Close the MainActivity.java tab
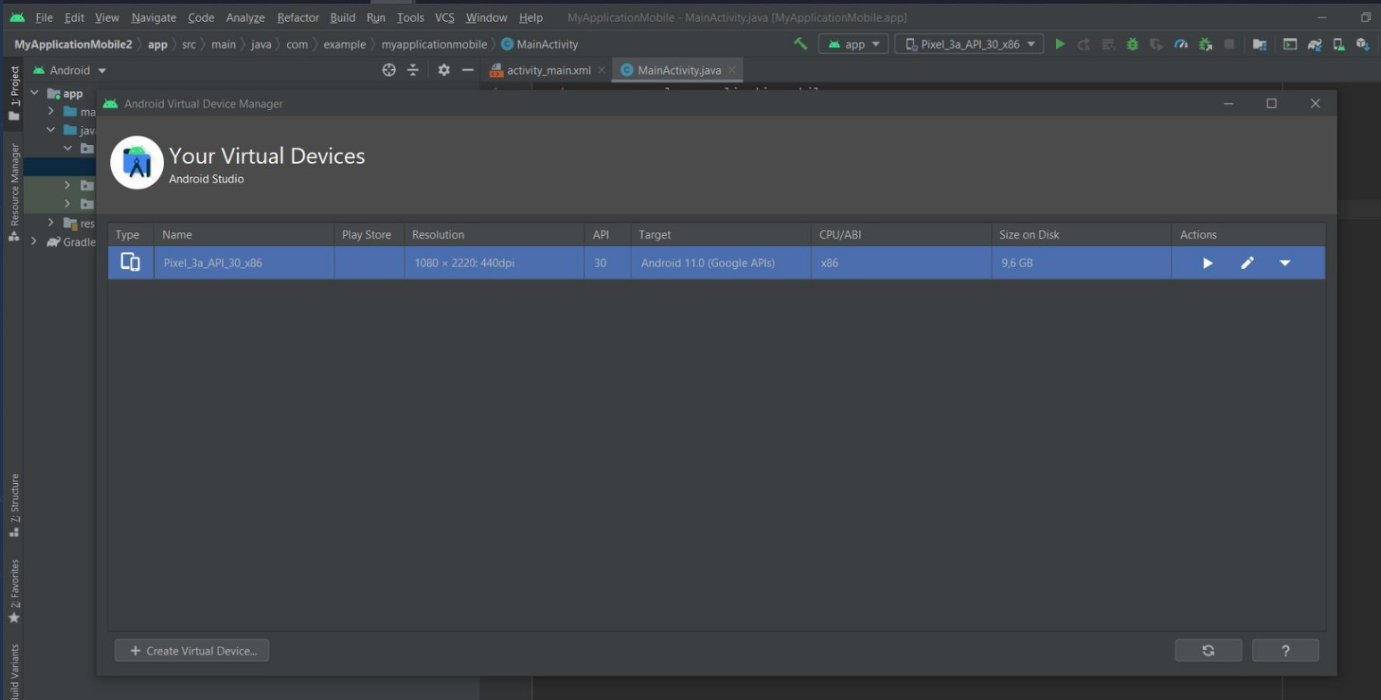 pyautogui.click(x=732, y=70)
